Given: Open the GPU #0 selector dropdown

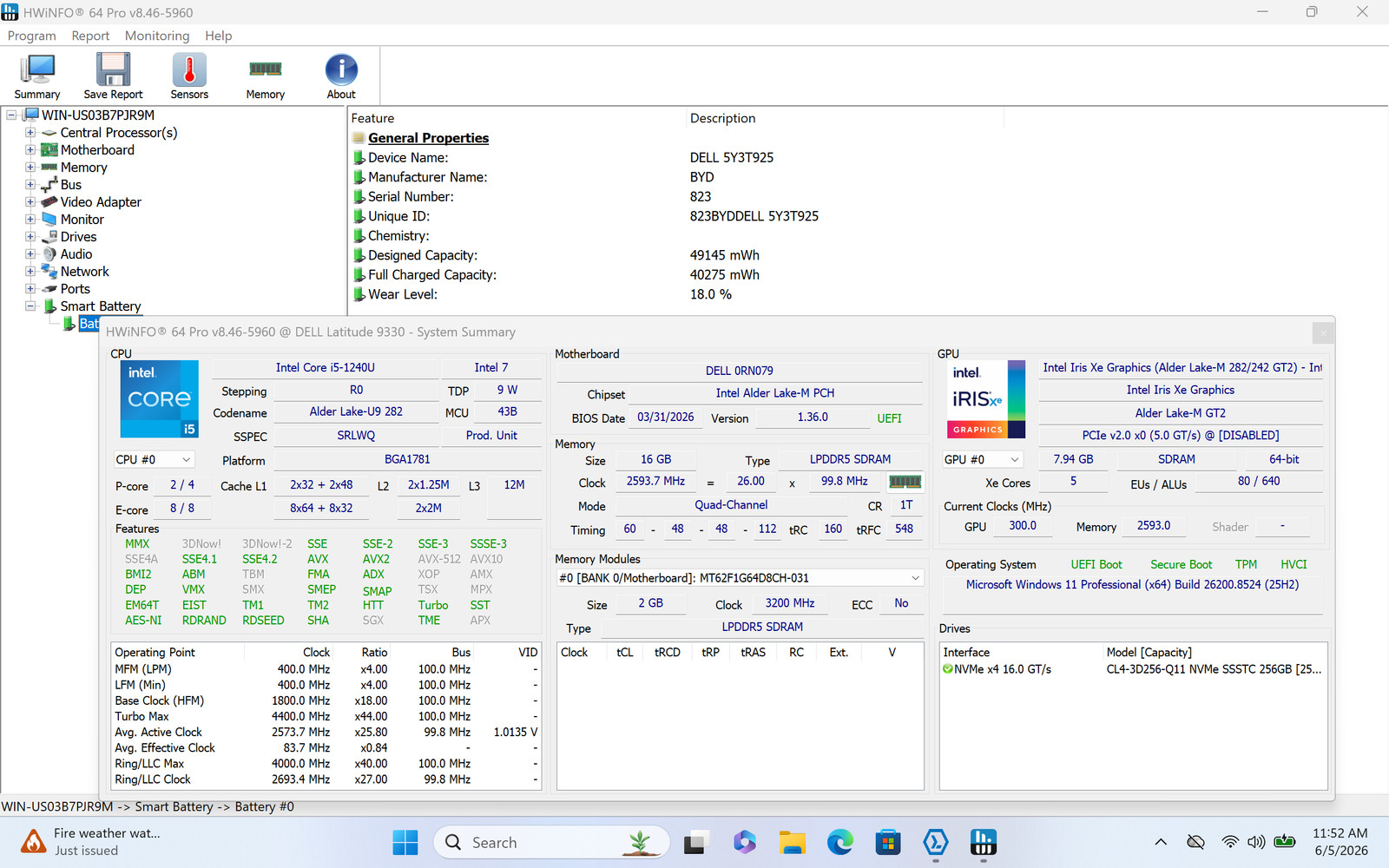Looking at the screenshot, I should pos(983,459).
